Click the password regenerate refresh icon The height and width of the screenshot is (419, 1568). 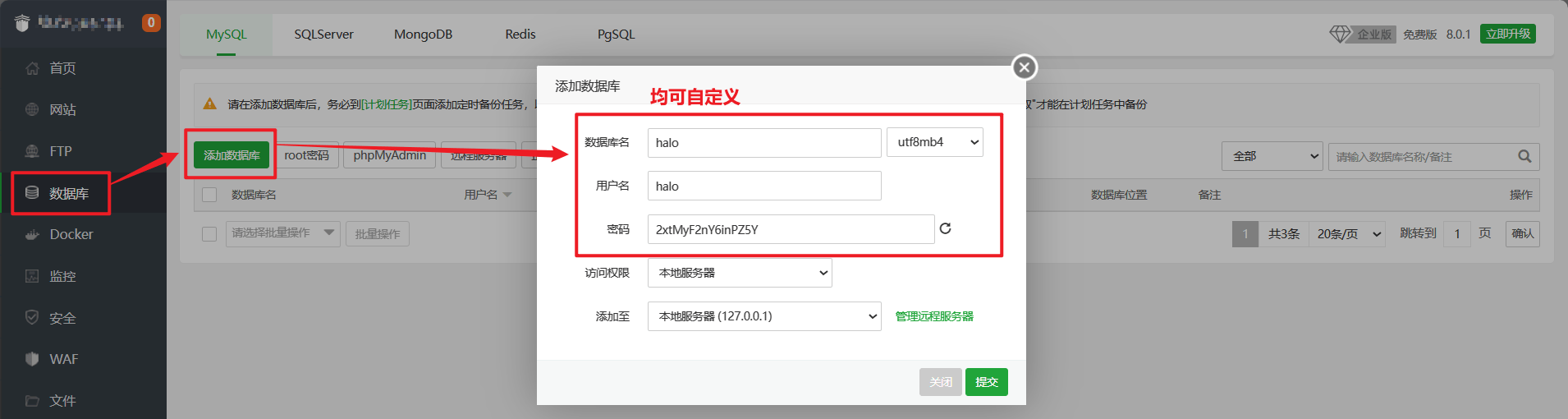coord(945,228)
